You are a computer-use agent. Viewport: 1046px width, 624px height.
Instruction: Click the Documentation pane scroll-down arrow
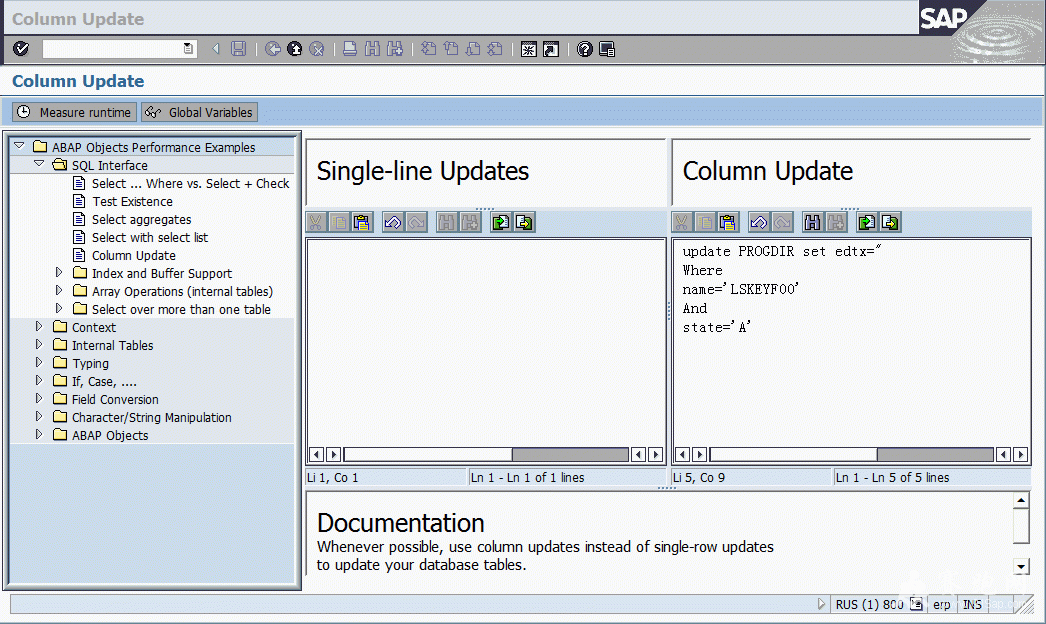[1021, 567]
